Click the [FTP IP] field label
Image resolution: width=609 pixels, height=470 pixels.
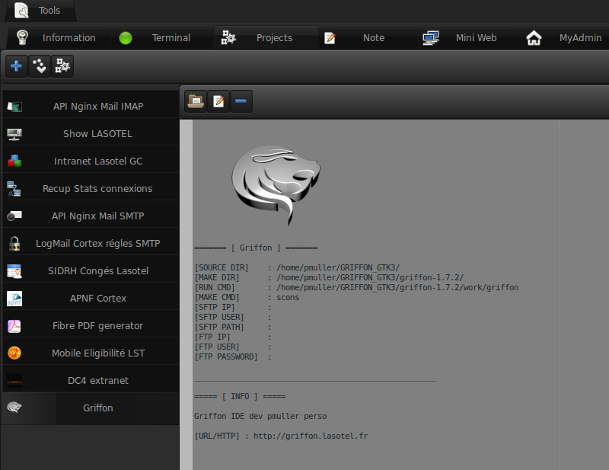tap(212, 337)
